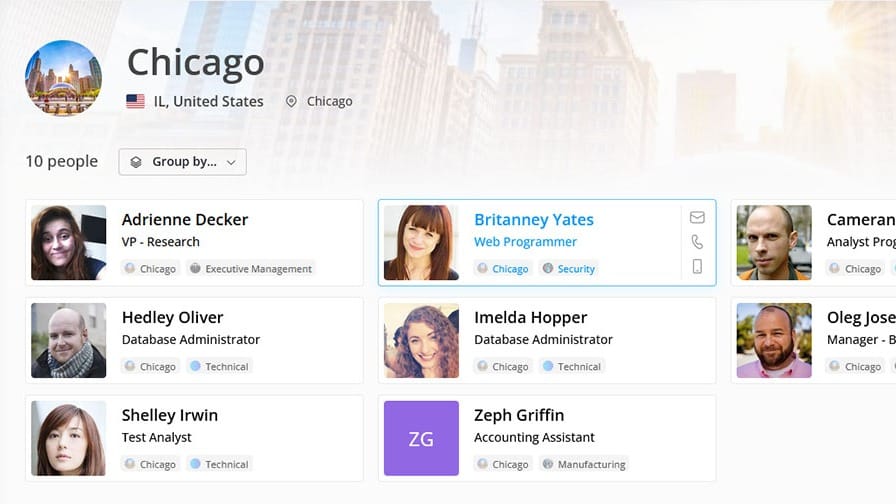Screen dimensions: 896x504
Task: Click Technical tag on Hedley Oliver card
Action: coord(220,366)
